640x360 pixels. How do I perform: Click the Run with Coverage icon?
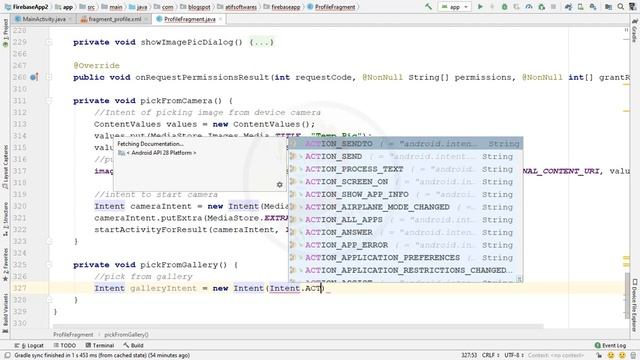point(516,7)
